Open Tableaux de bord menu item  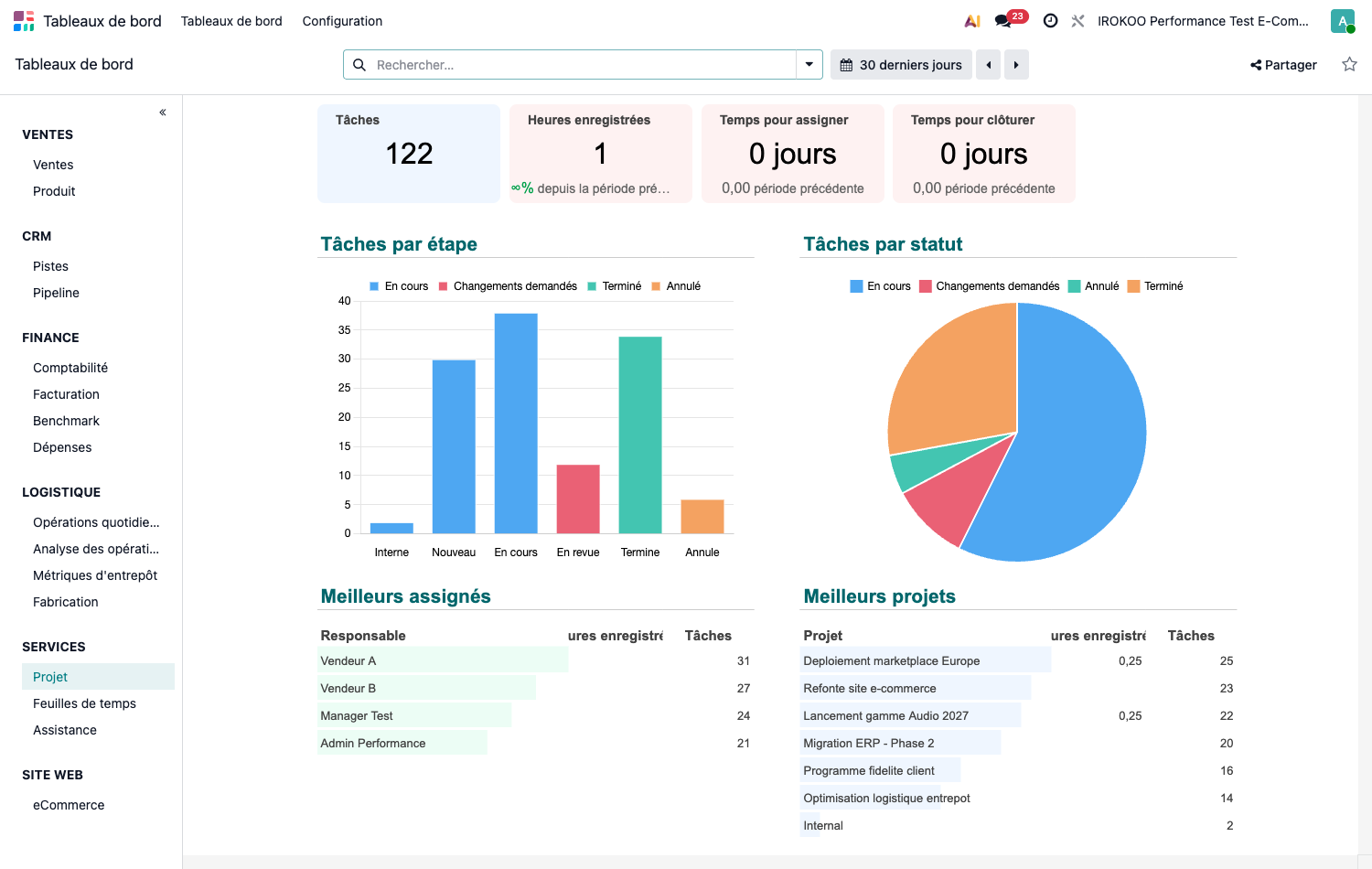[x=231, y=21]
